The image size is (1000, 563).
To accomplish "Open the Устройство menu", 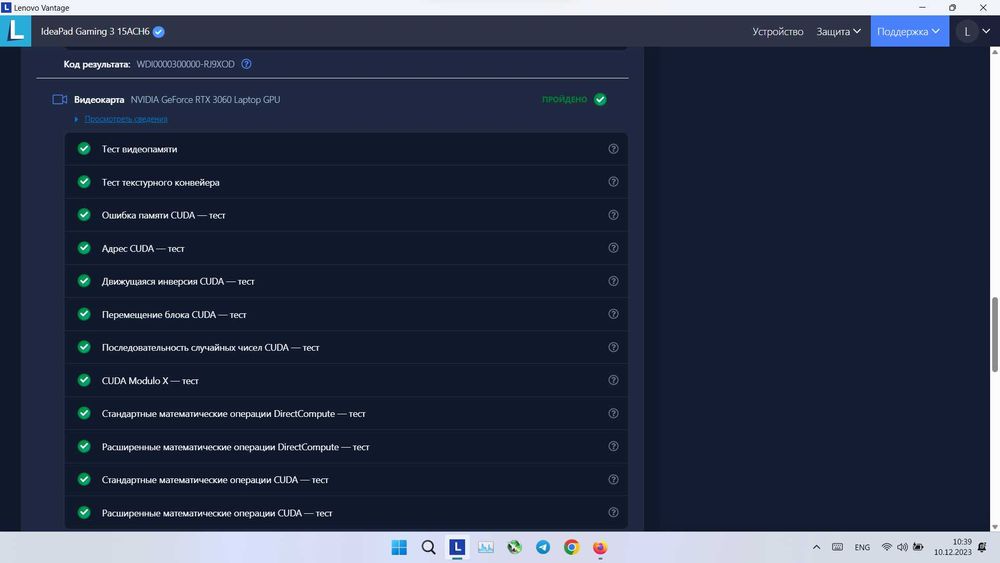I will point(777,31).
